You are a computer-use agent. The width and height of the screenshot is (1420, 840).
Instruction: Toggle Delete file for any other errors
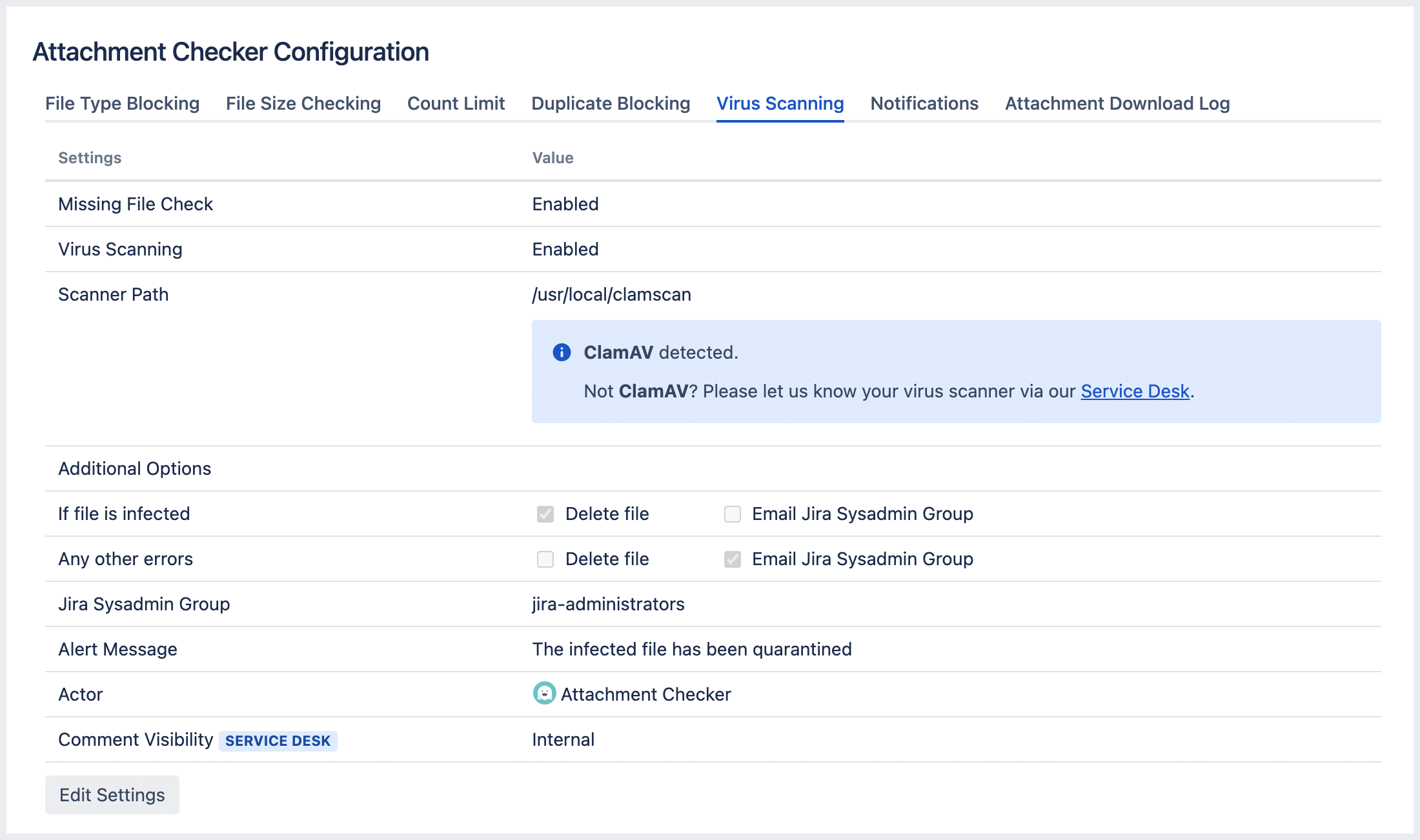click(x=546, y=559)
